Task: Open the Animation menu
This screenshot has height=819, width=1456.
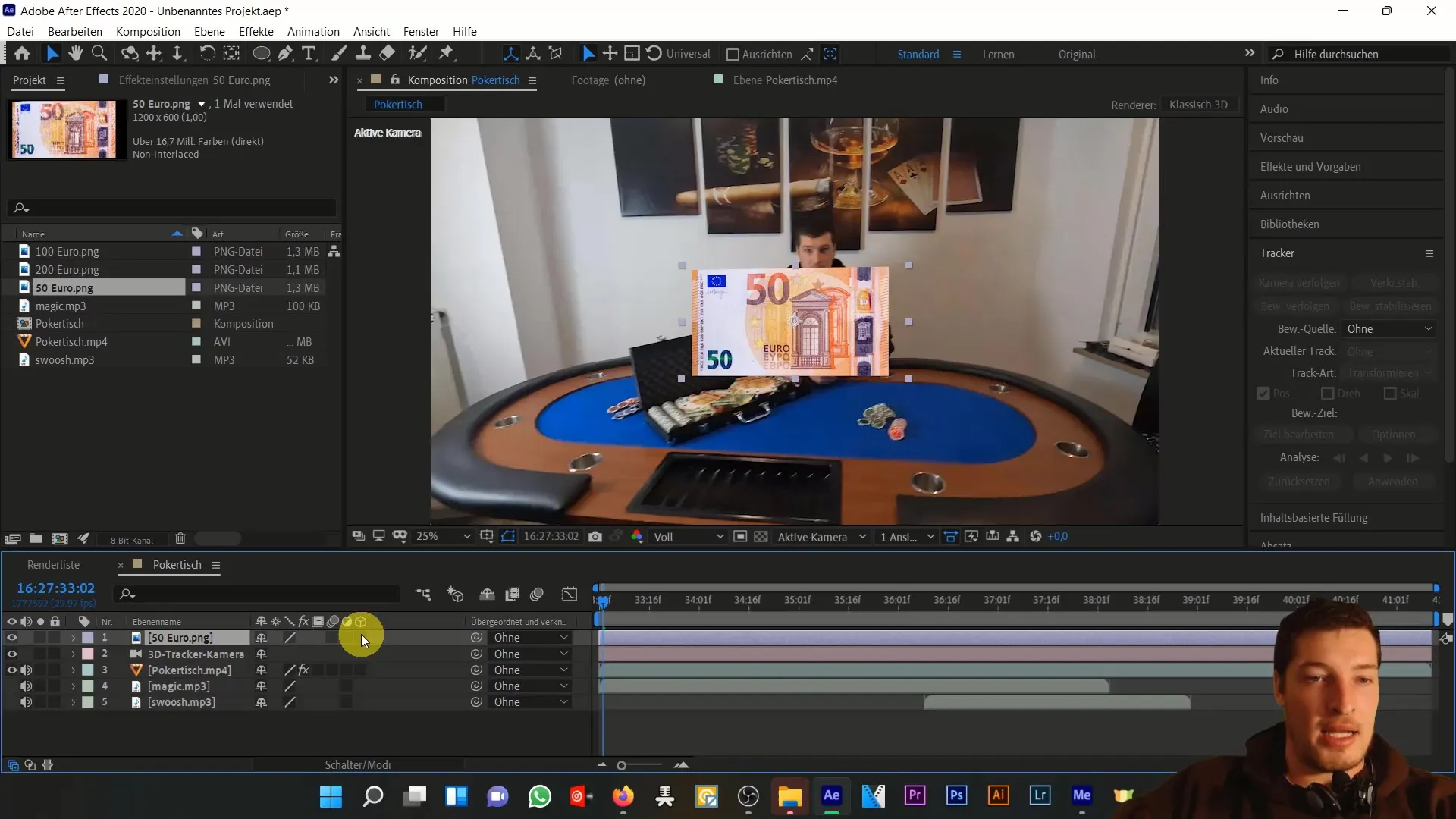Action: (x=313, y=32)
